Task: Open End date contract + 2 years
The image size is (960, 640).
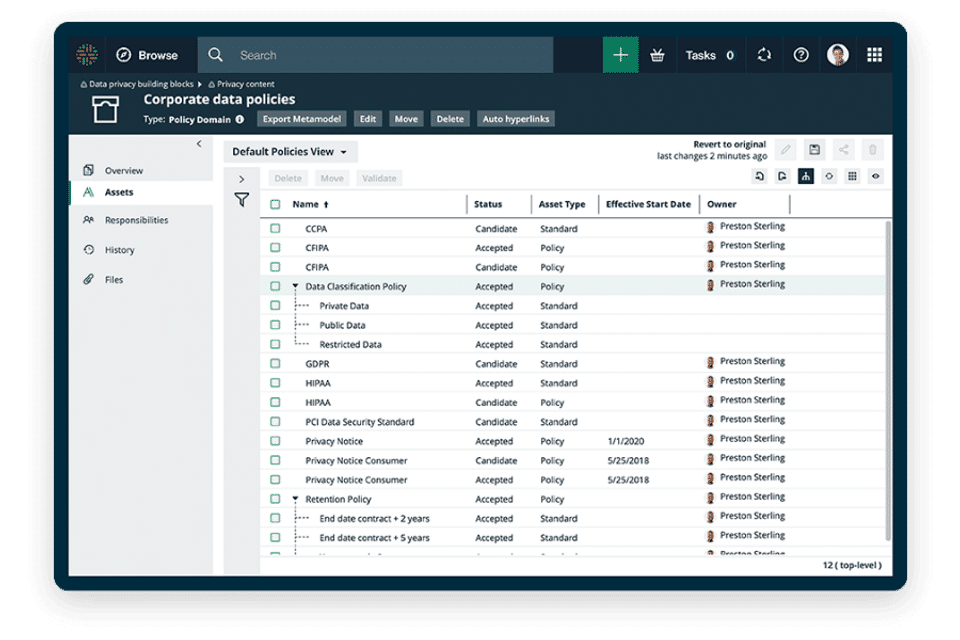Action: pos(374,519)
